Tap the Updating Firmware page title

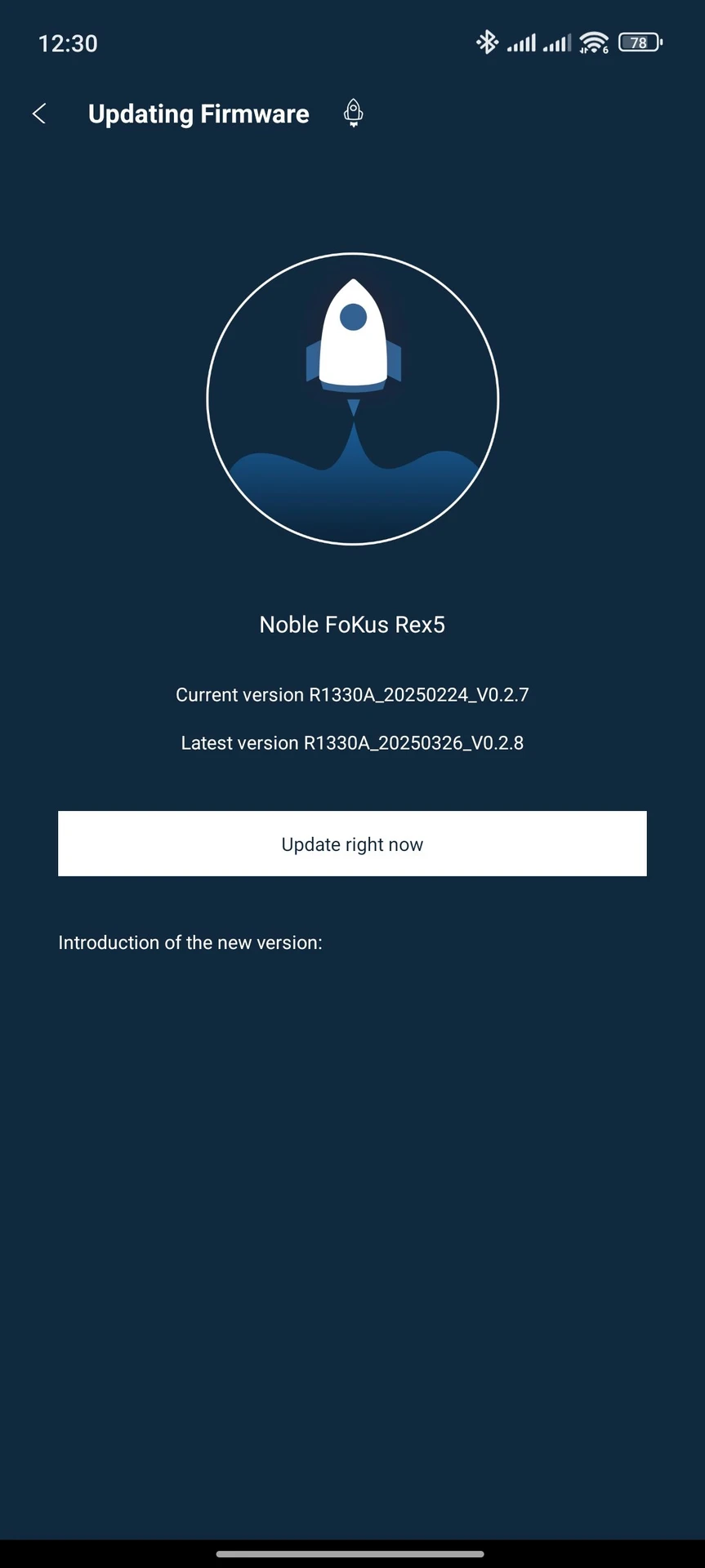199,114
